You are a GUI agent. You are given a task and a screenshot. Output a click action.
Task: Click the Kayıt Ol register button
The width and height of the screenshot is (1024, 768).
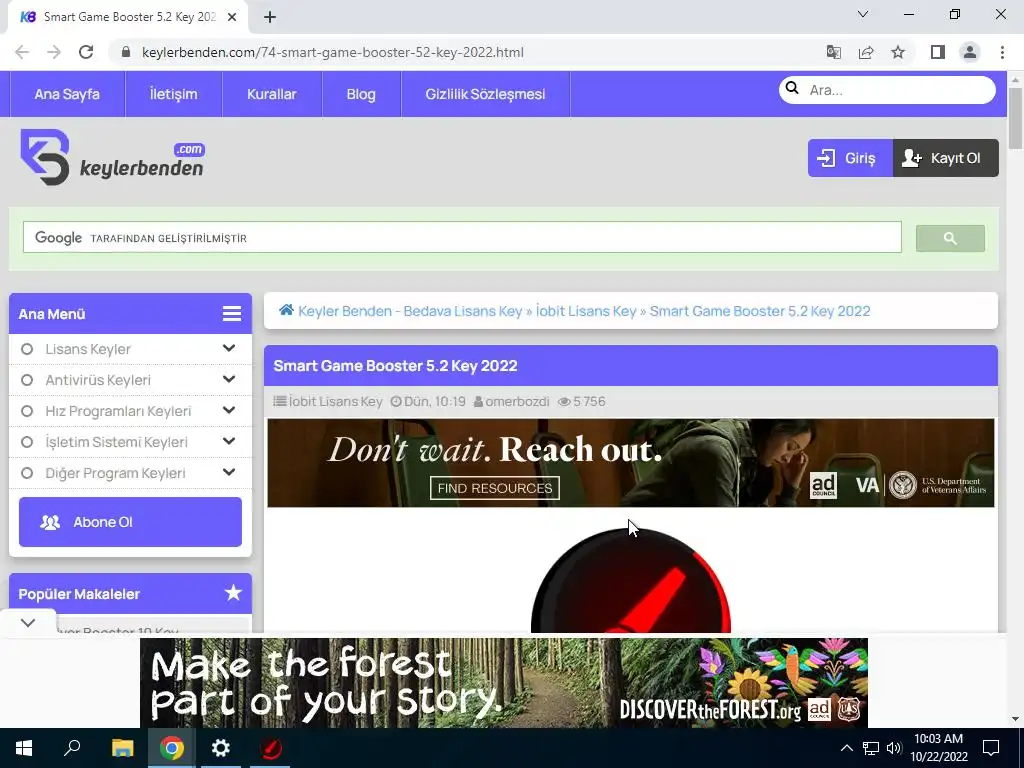coord(946,158)
